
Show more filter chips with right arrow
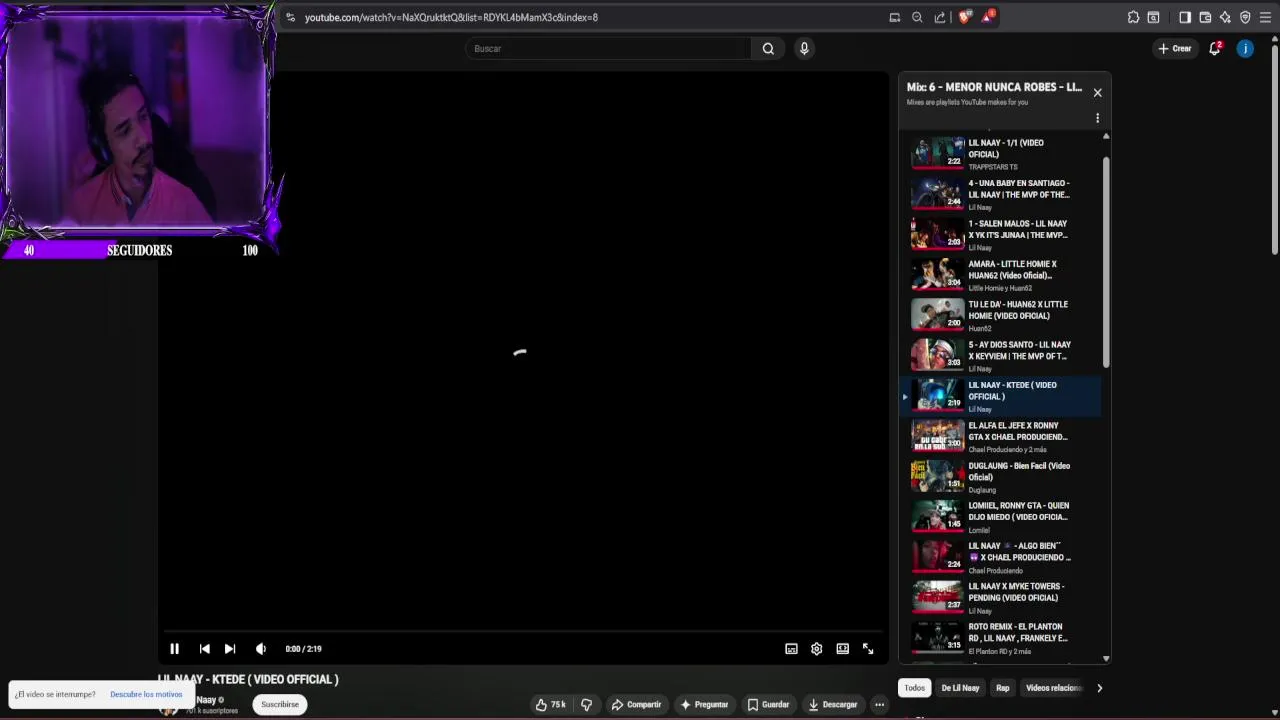pyautogui.click(x=1099, y=688)
